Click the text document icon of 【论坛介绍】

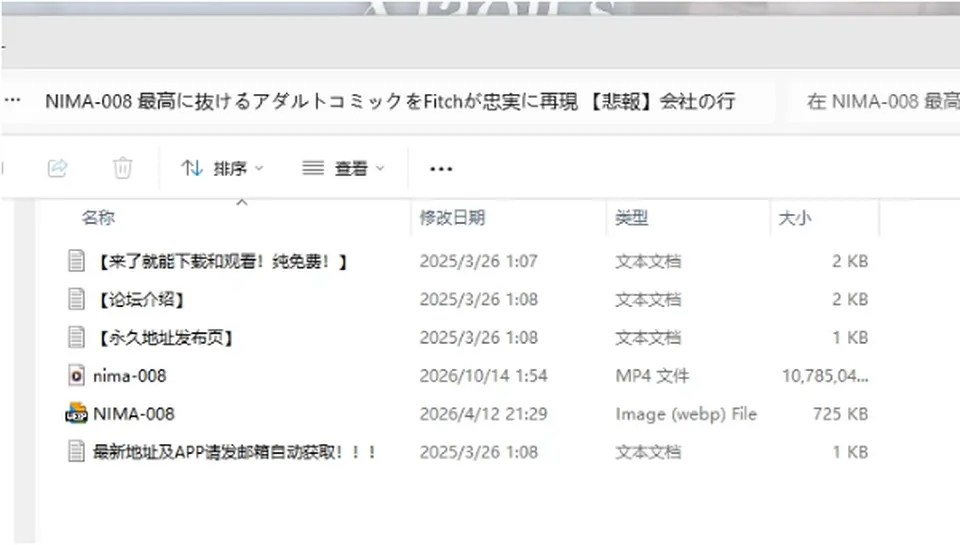(x=77, y=299)
